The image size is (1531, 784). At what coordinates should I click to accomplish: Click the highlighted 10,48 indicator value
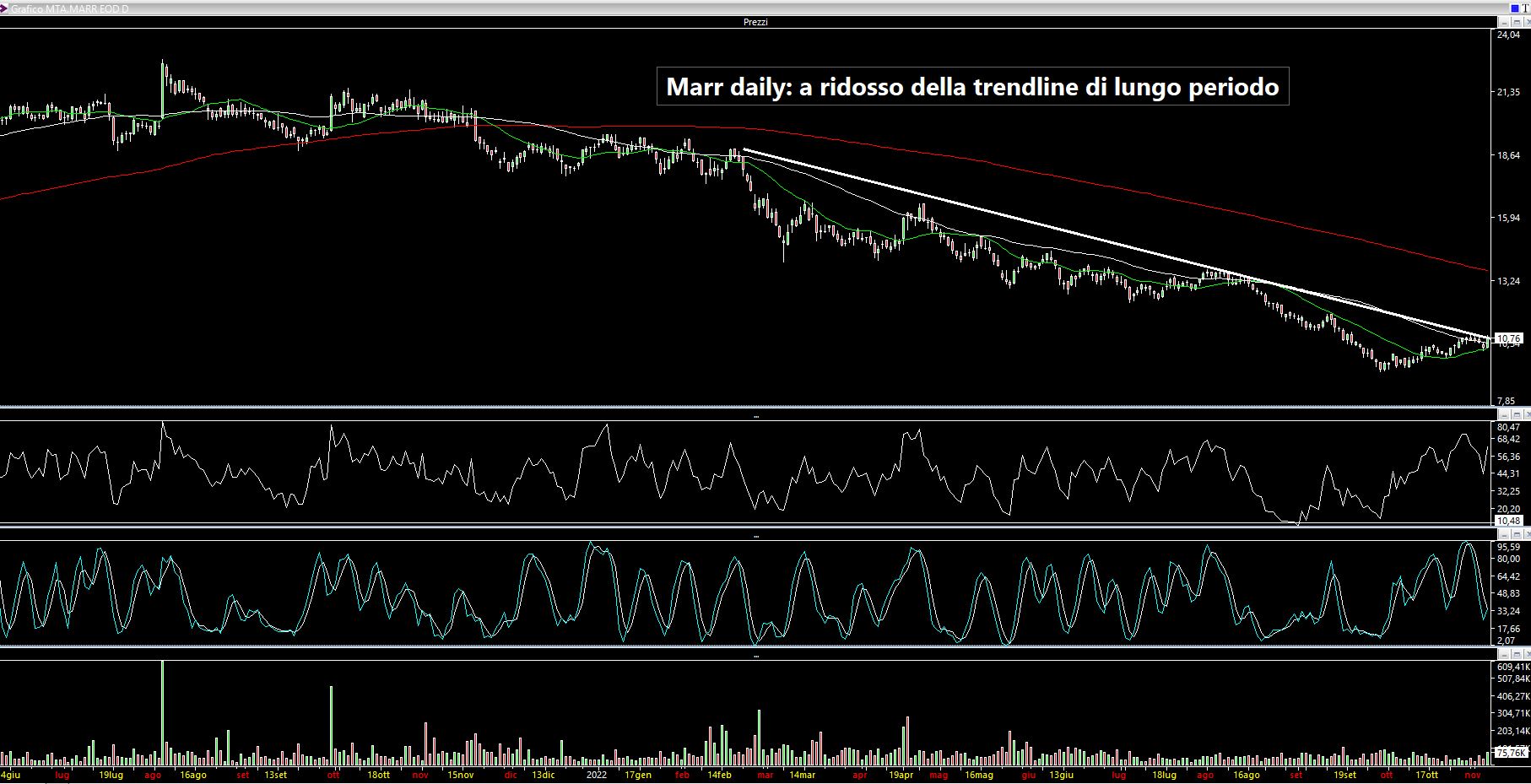(x=1508, y=521)
